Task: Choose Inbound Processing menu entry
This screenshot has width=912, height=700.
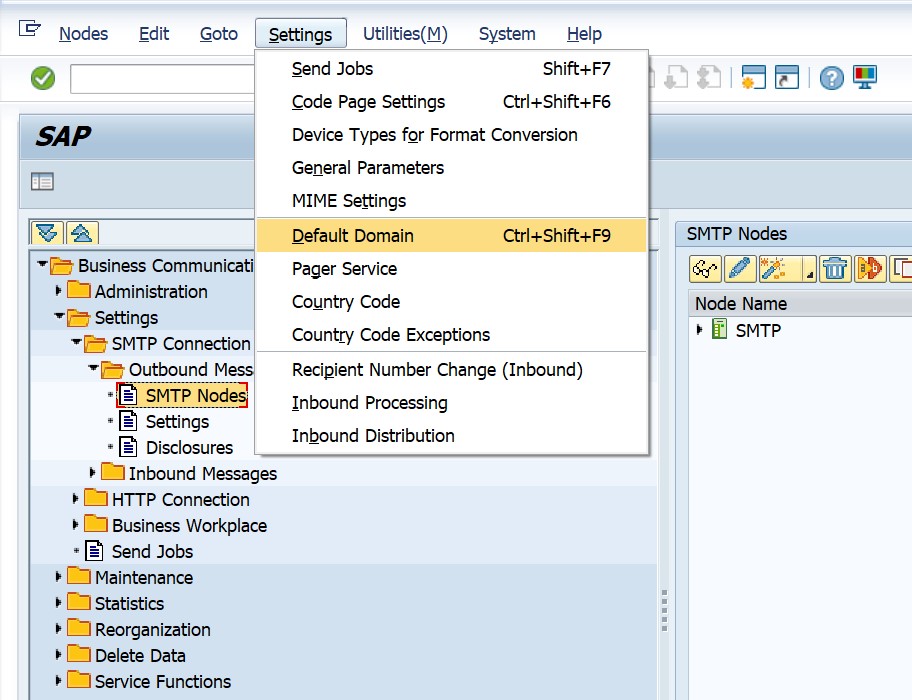Action: coord(451,403)
